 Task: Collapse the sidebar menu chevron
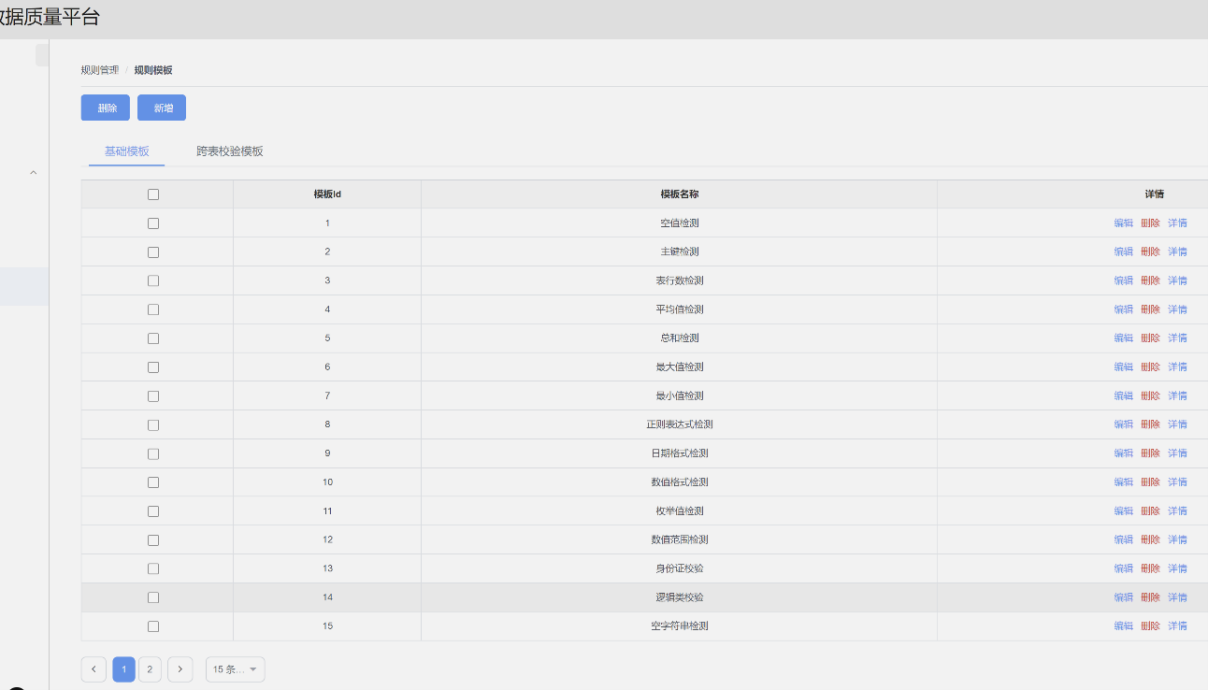(x=33, y=174)
